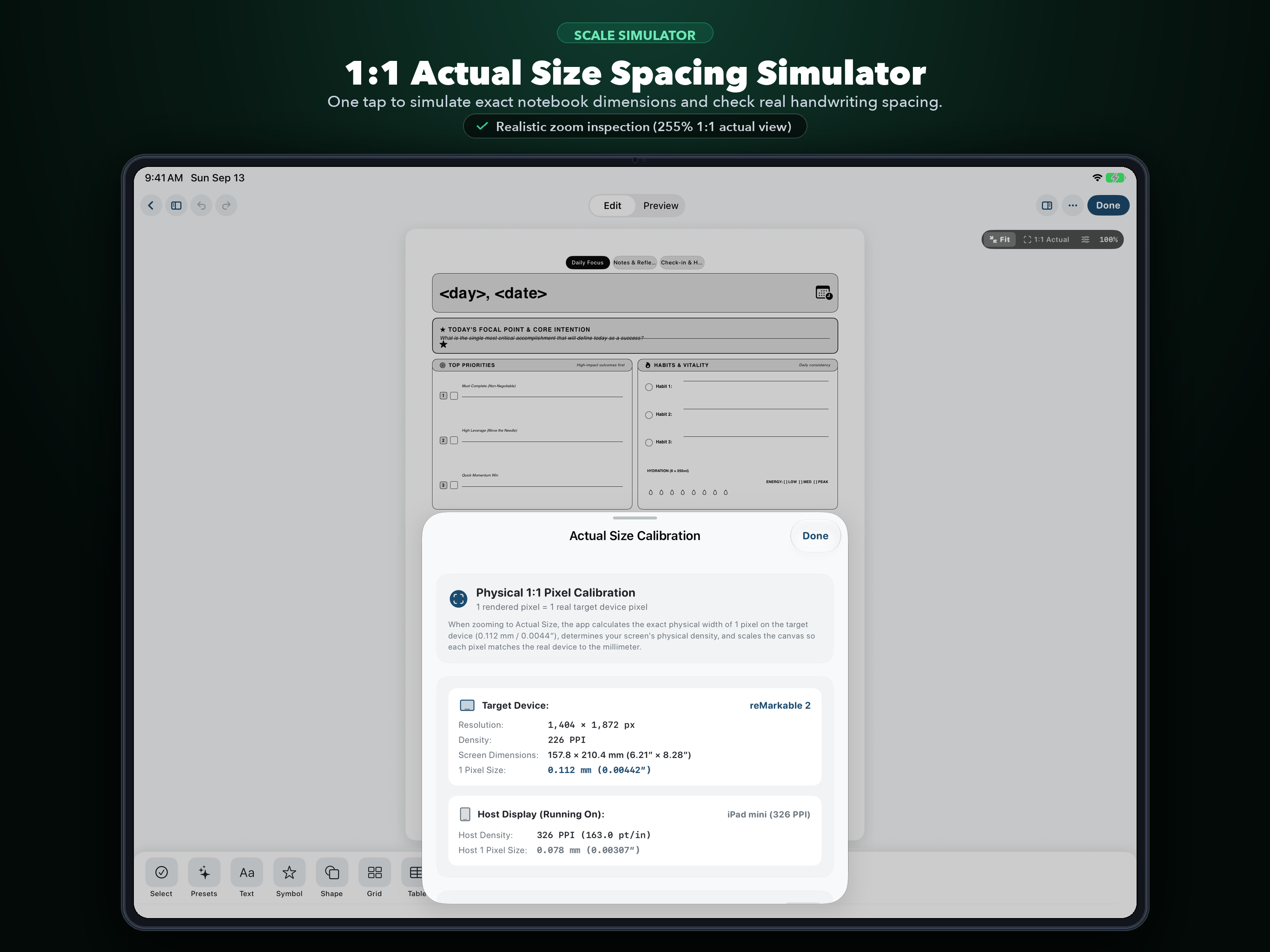1270x952 pixels.
Task: Select the Habit 1 circle
Action: tap(649, 387)
